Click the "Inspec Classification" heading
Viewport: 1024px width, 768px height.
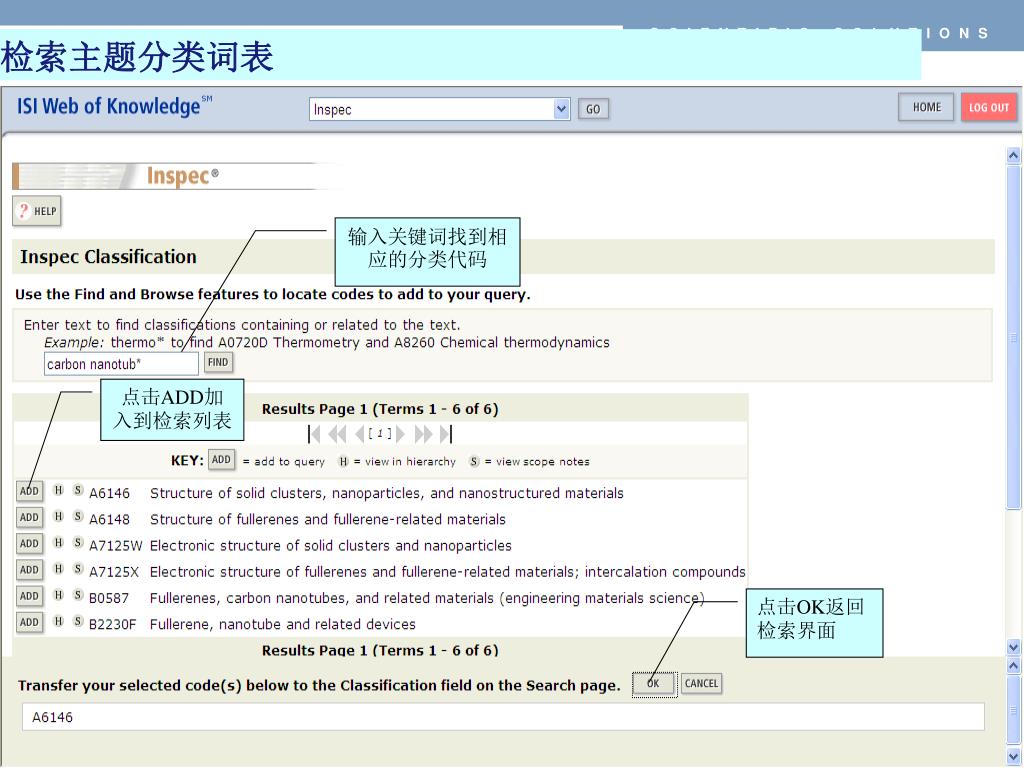point(108,257)
